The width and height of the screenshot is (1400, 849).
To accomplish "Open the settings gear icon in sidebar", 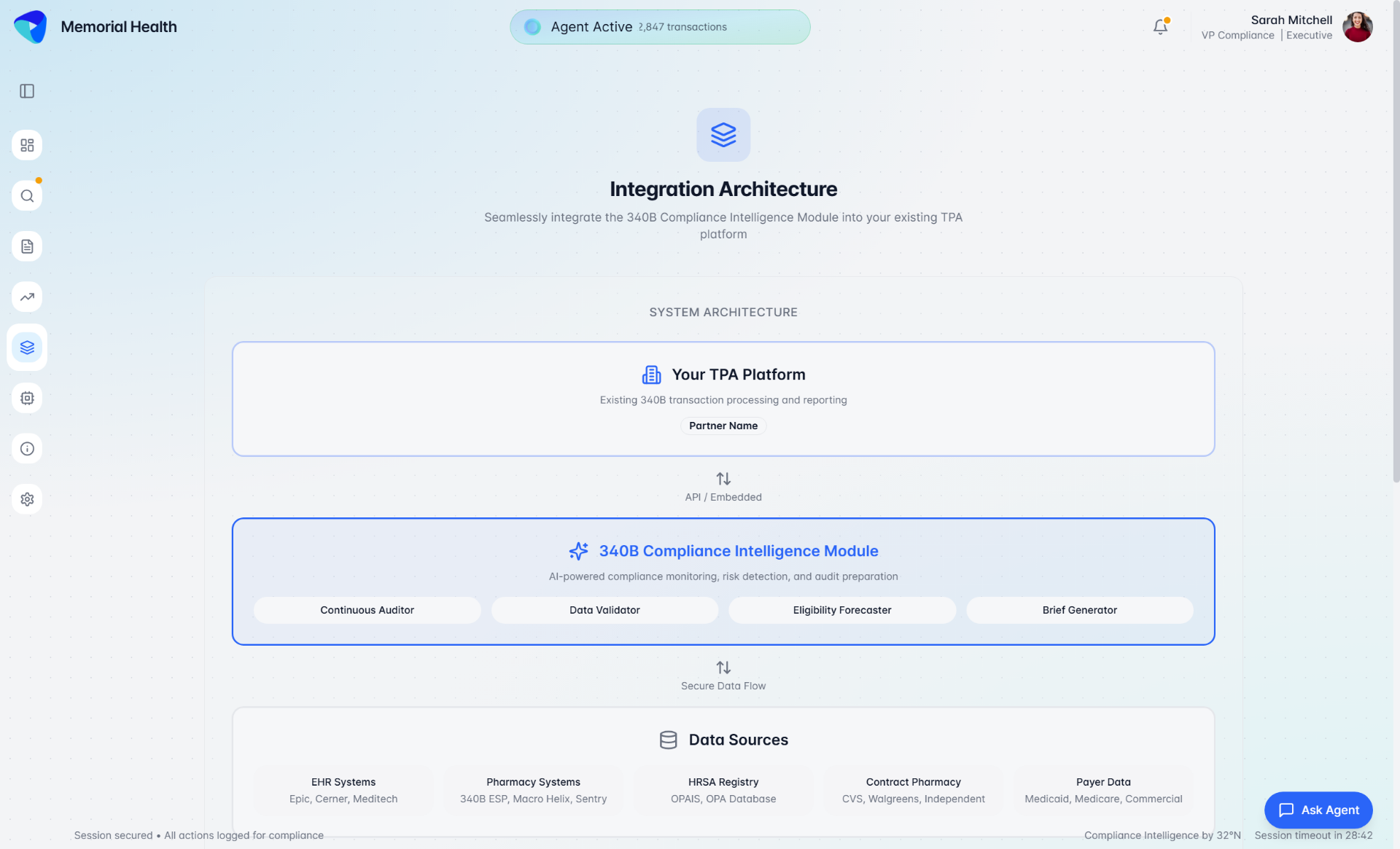I will click(27, 499).
